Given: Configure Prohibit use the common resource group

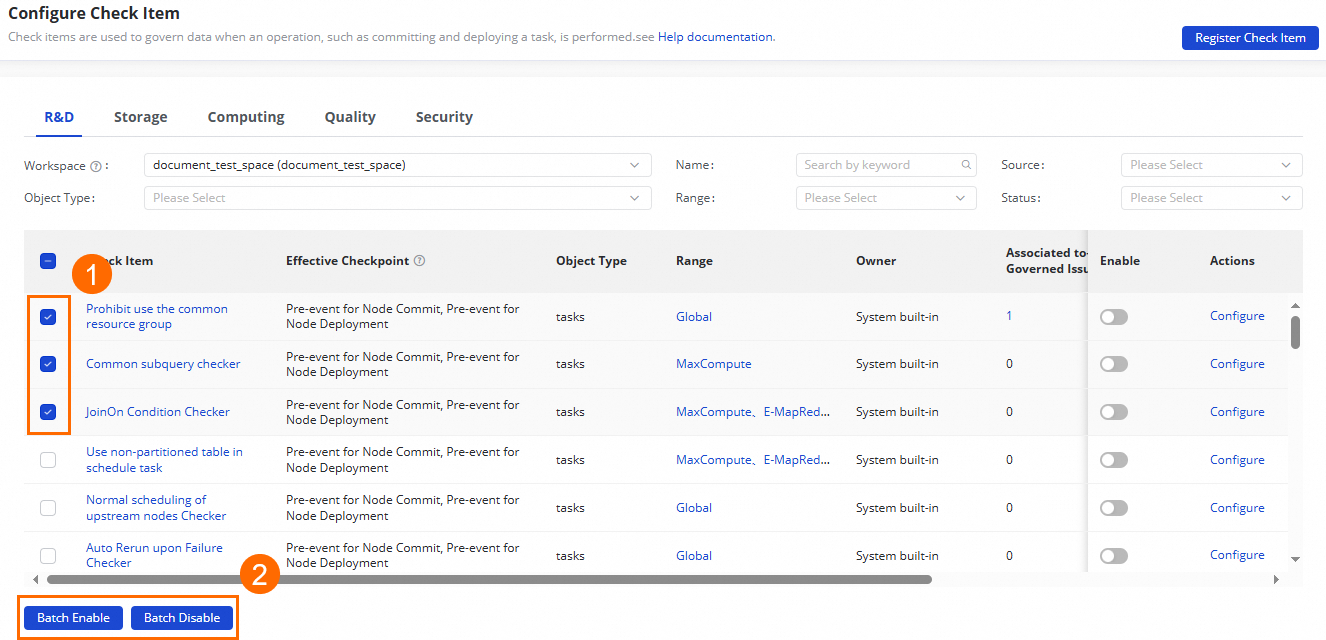Looking at the screenshot, I should pyautogui.click(x=1237, y=316).
